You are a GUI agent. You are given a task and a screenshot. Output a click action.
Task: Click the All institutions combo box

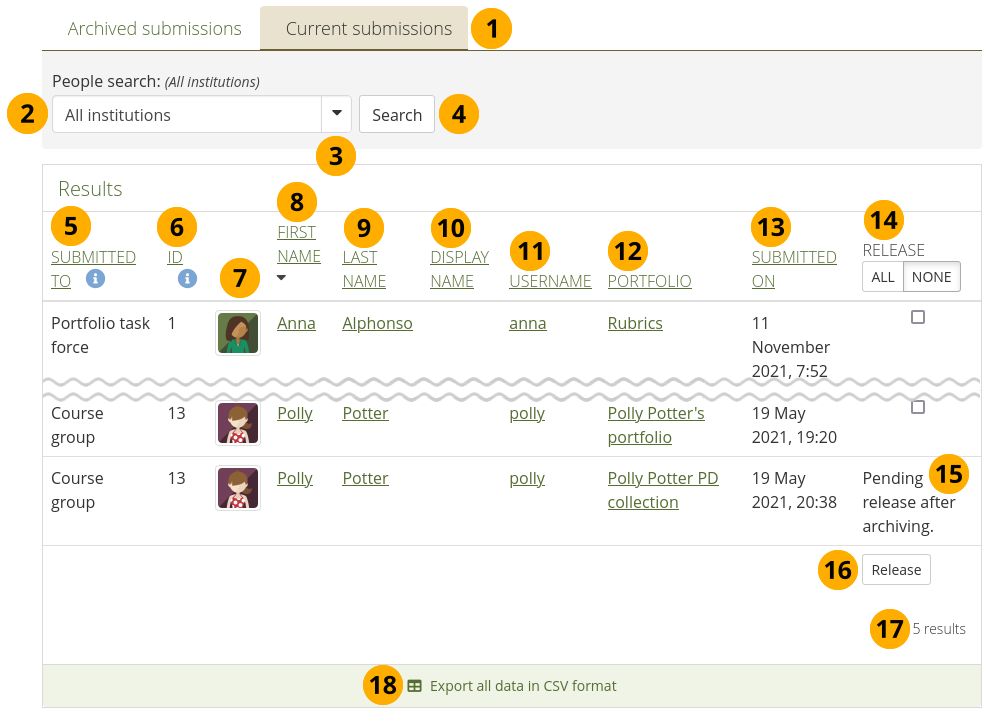click(186, 115)
